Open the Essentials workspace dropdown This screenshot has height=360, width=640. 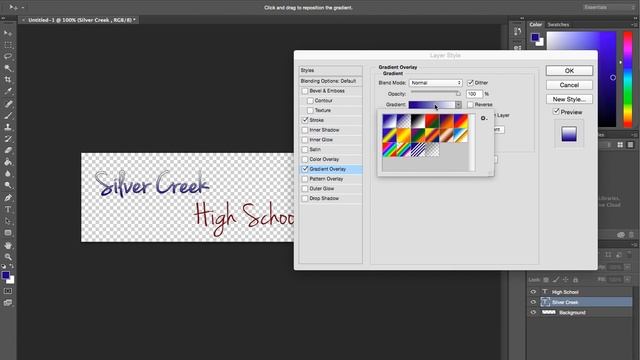(x=608, y=7)
